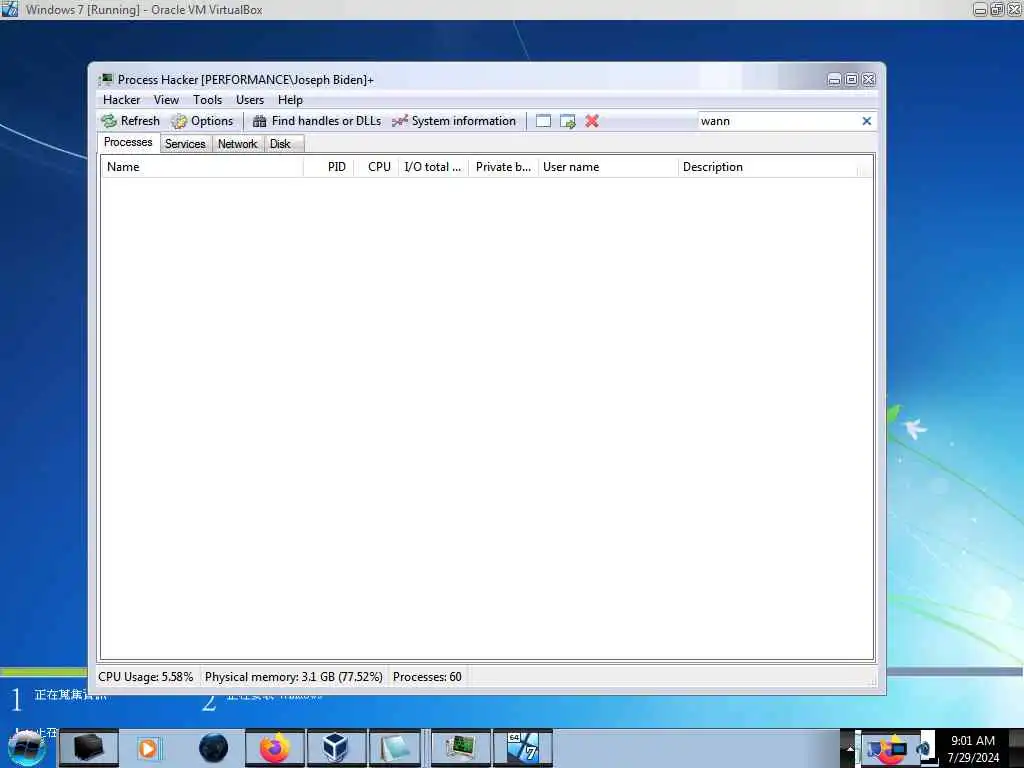Screen dimensions: 1024x768
Task: Open the Help menu
Action: pos(290,100)
